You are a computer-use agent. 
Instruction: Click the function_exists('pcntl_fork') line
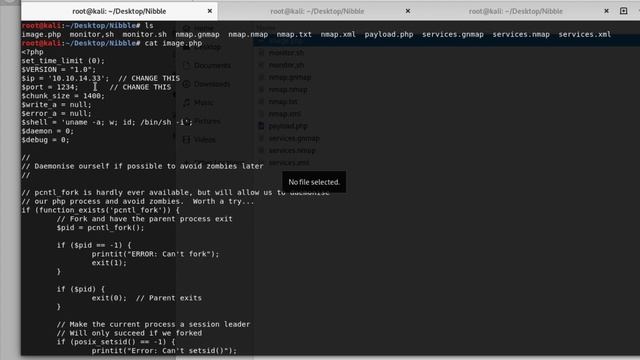100,210
